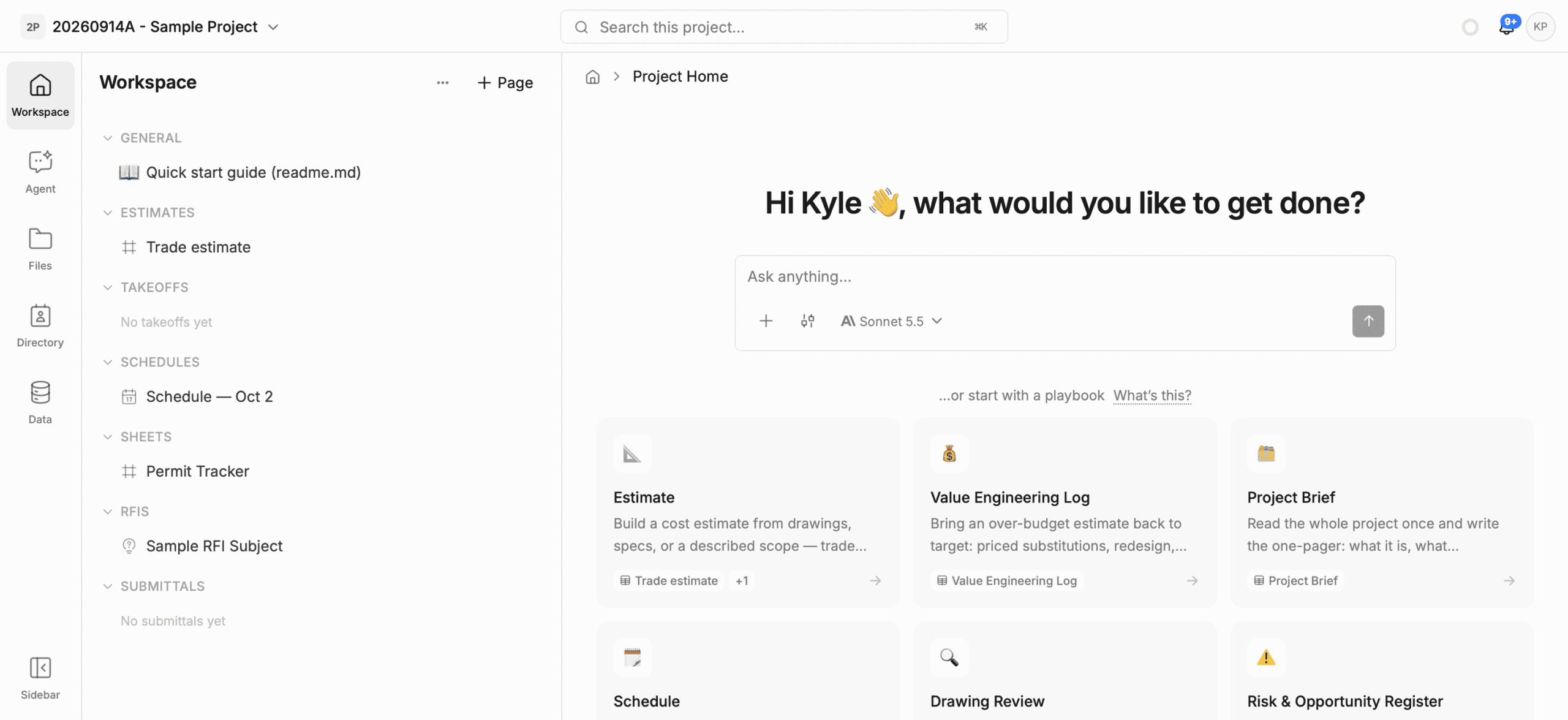Open the Files section in the left rail
Image resolution: width=1568 pixels, height=720 pixels.
[40, 249]
